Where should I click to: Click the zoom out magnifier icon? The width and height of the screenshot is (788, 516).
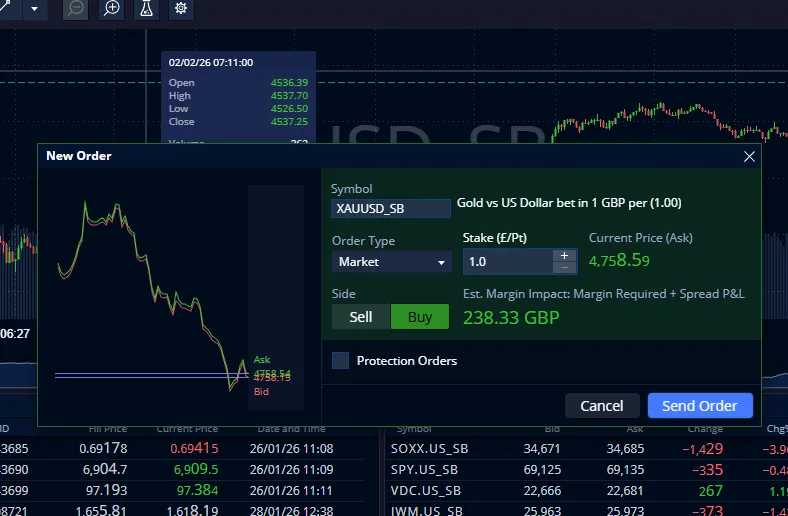75,9
